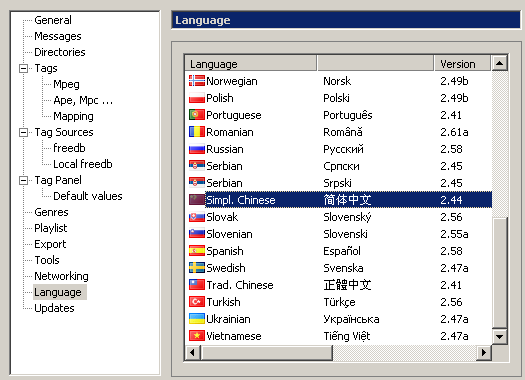Click the Slovak flag icon
Image resolution: width=525 pixels, height=380 pixels.
(197, 217)
